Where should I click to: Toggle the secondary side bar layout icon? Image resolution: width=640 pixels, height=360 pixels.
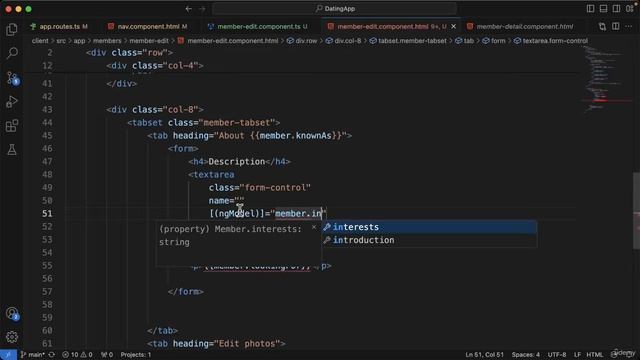click(616, 9)
